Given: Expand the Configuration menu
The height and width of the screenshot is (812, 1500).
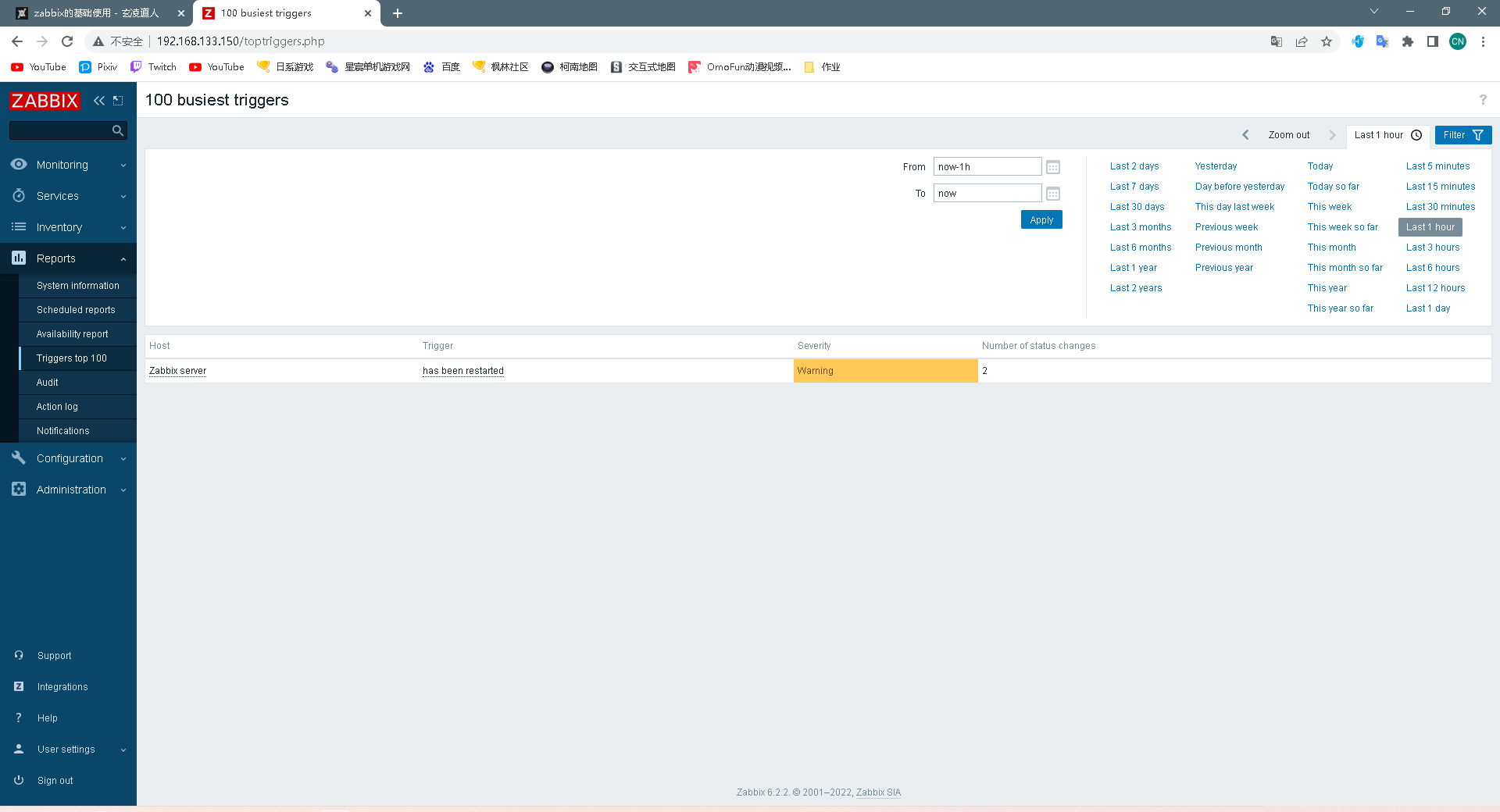Looking at the screenshot, I should (x=68, y=458).
